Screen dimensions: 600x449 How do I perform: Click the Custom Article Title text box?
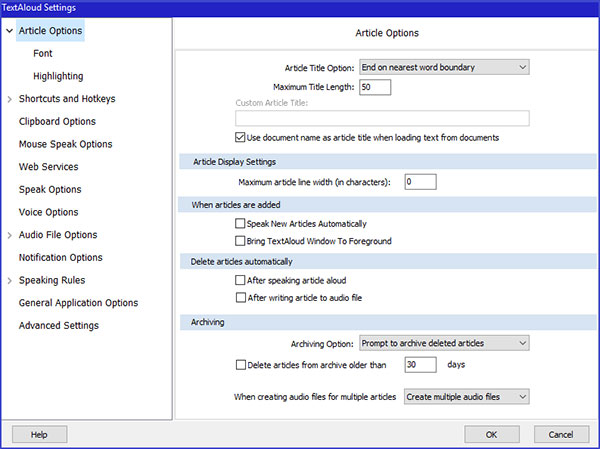pos(382,118)
